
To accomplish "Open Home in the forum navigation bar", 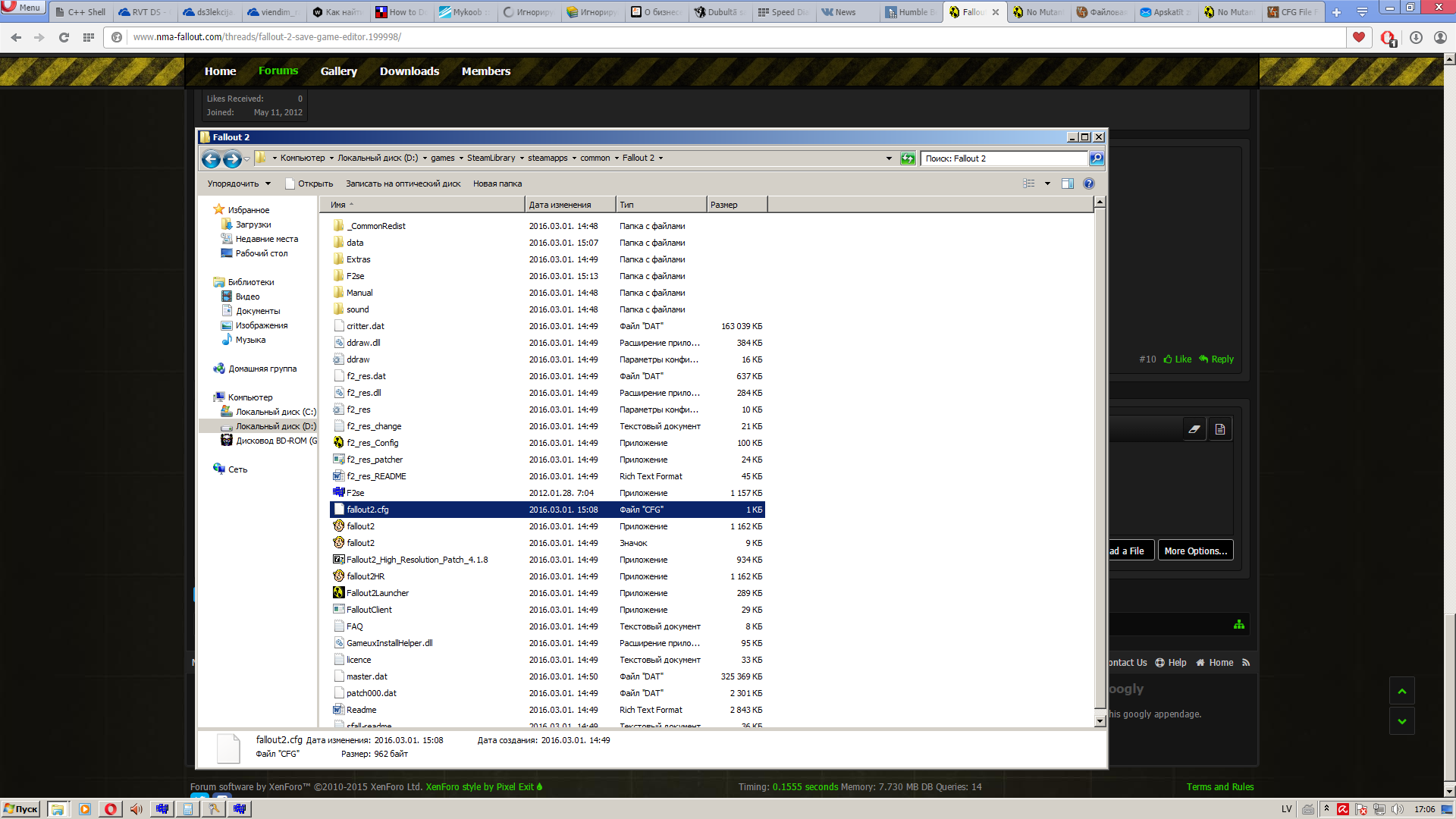I will click(x=220, y=71).
